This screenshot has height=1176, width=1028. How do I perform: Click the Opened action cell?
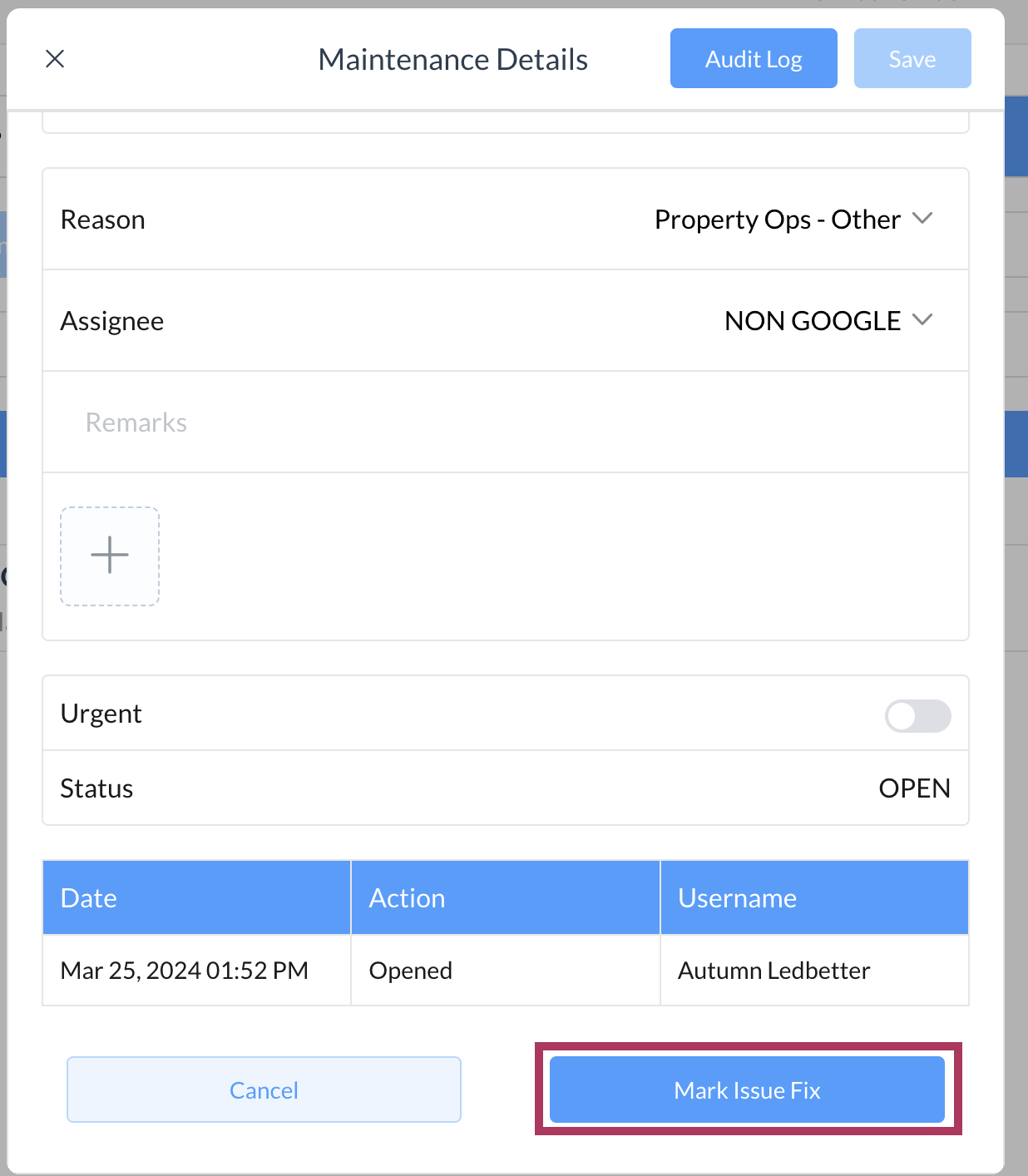411,971
